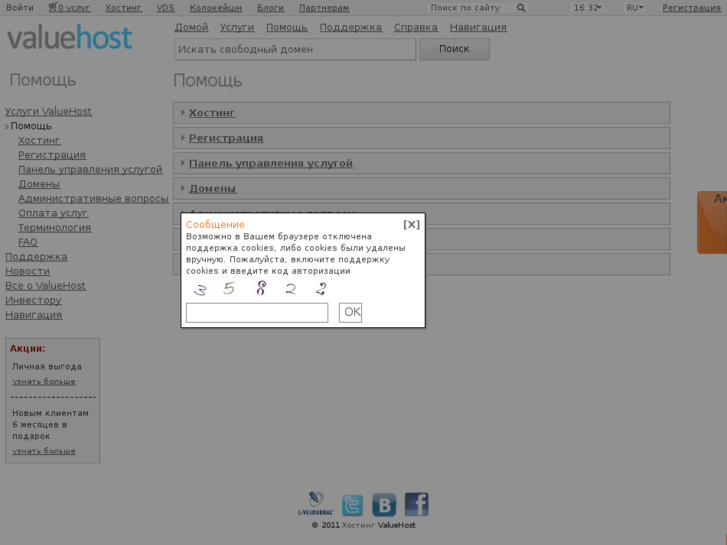Open Партнерам in the top bar
The width and height of the screenshot is (727, 545).
(324, 8)
